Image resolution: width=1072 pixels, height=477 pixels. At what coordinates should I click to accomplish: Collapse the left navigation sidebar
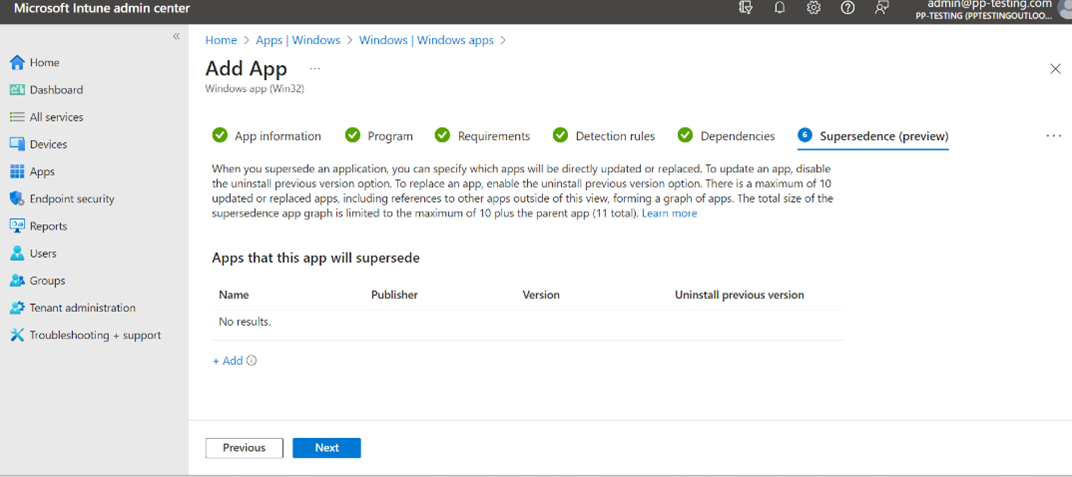click(176, 36)
